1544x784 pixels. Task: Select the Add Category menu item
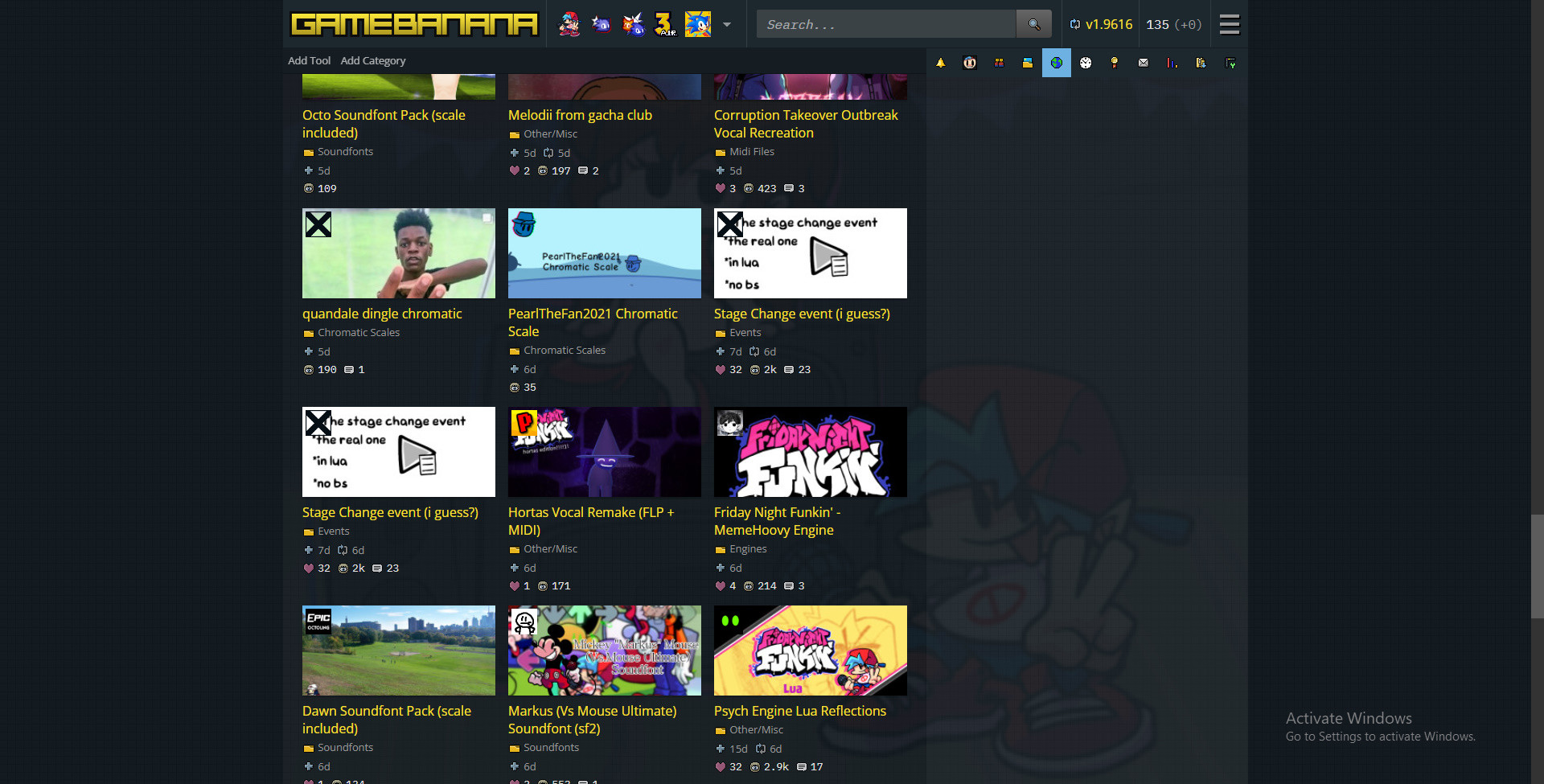(373, 60)
